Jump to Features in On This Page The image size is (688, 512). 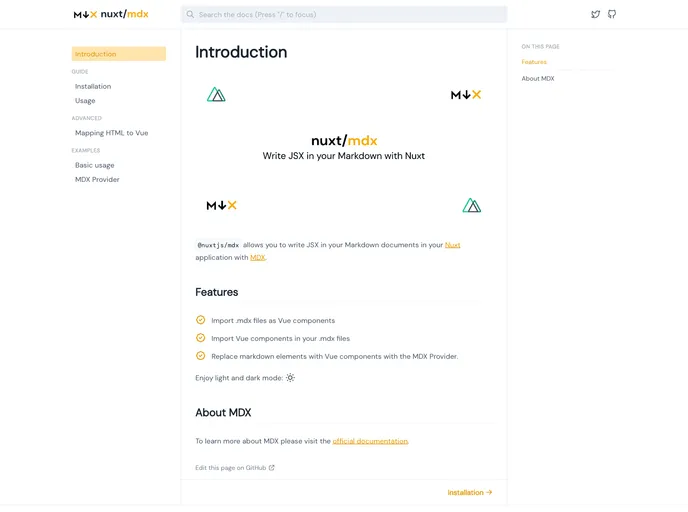click(534, 62)
